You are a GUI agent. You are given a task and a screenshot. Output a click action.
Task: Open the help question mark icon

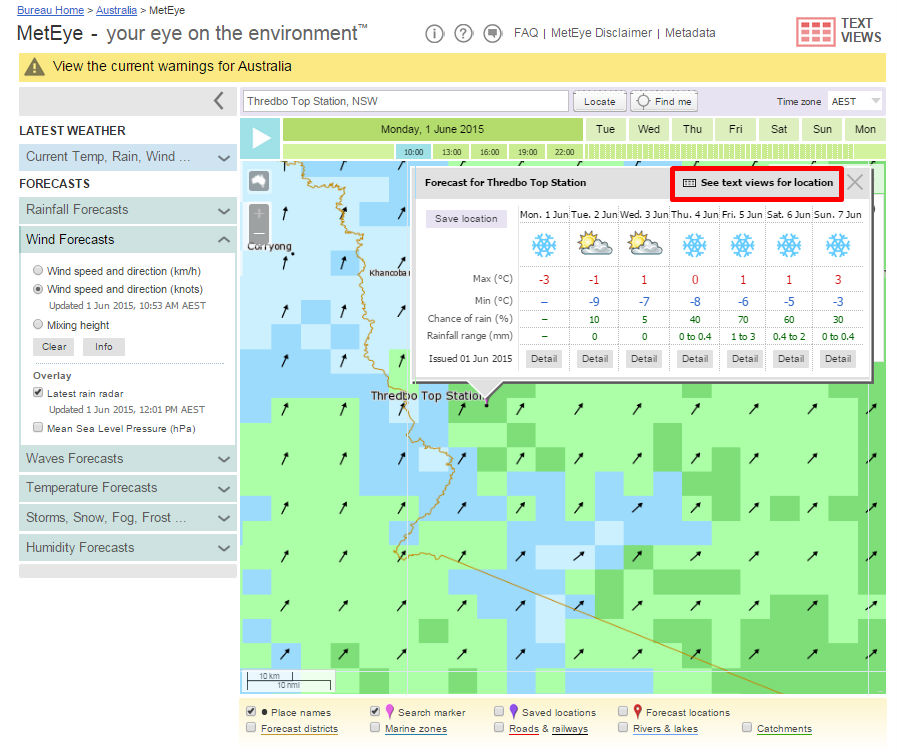[463, 34]
